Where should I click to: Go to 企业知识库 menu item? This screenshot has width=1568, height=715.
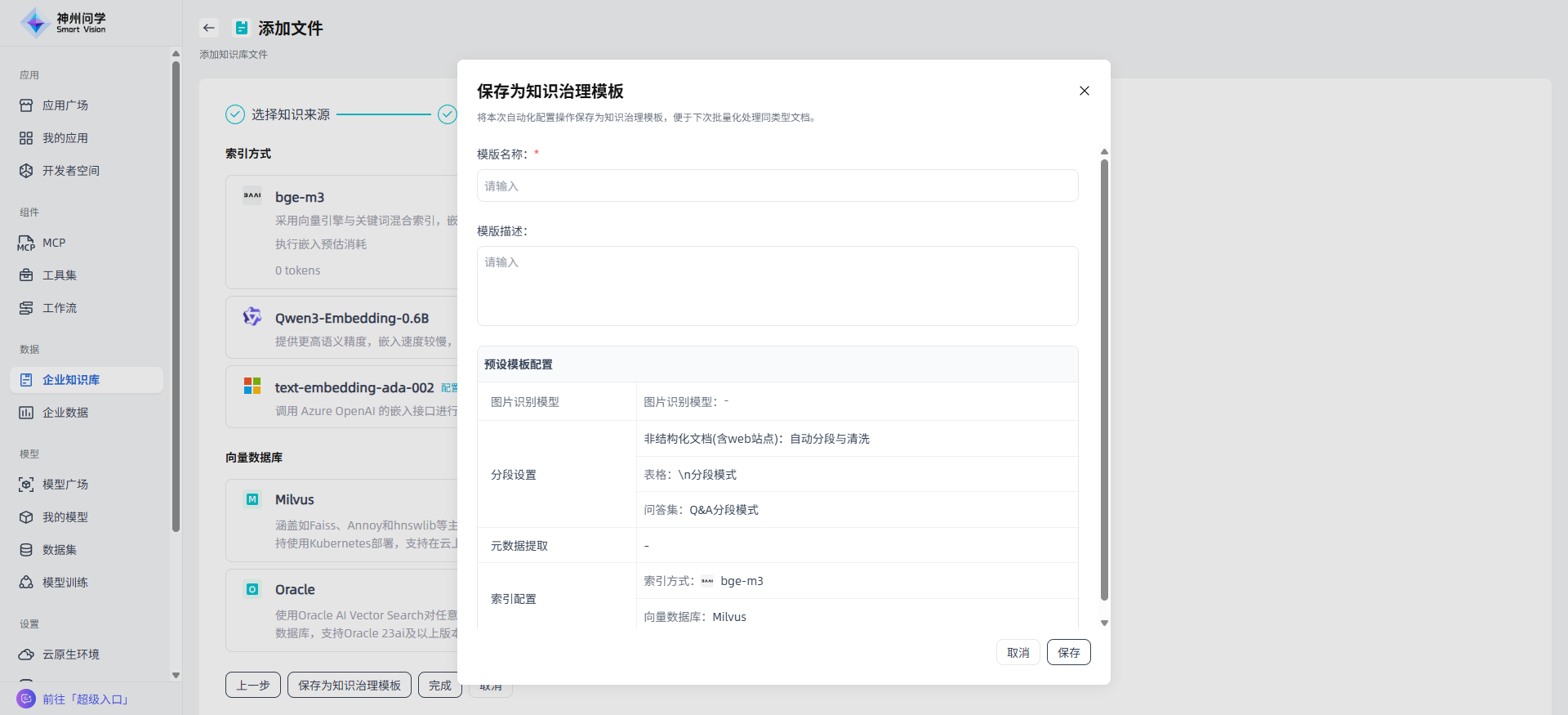[x=71, y=380]
